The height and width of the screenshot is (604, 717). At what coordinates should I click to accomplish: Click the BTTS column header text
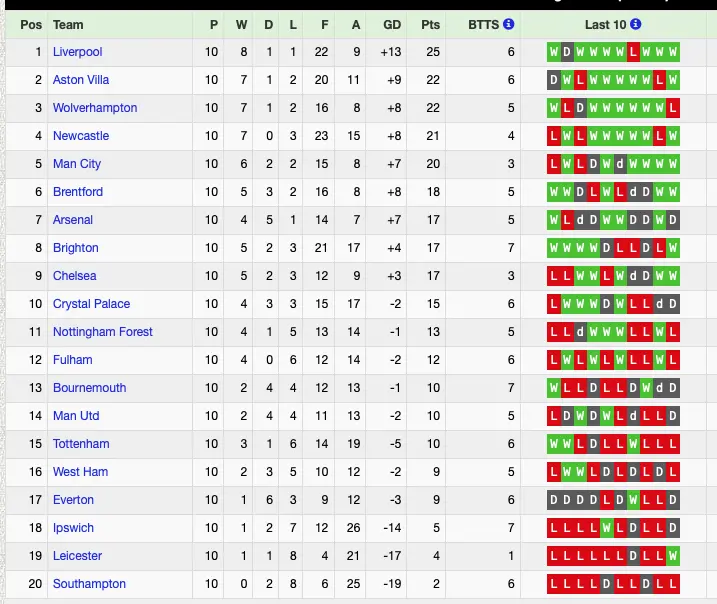pyautogui.click(x=484, y=24)
